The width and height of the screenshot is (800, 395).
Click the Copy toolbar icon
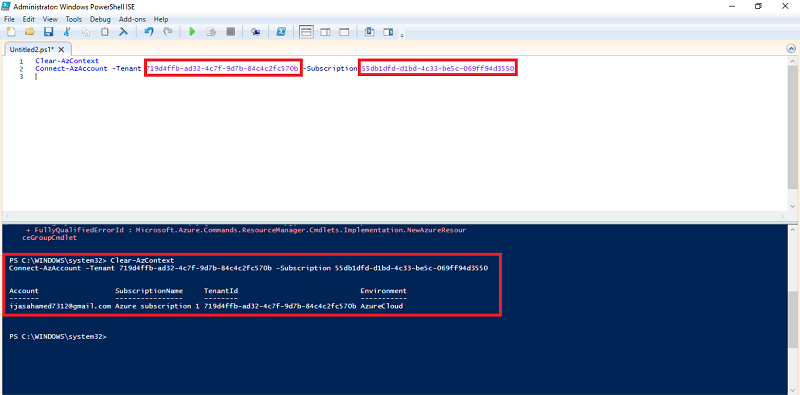pyautogui.click(x=86, y=32)
